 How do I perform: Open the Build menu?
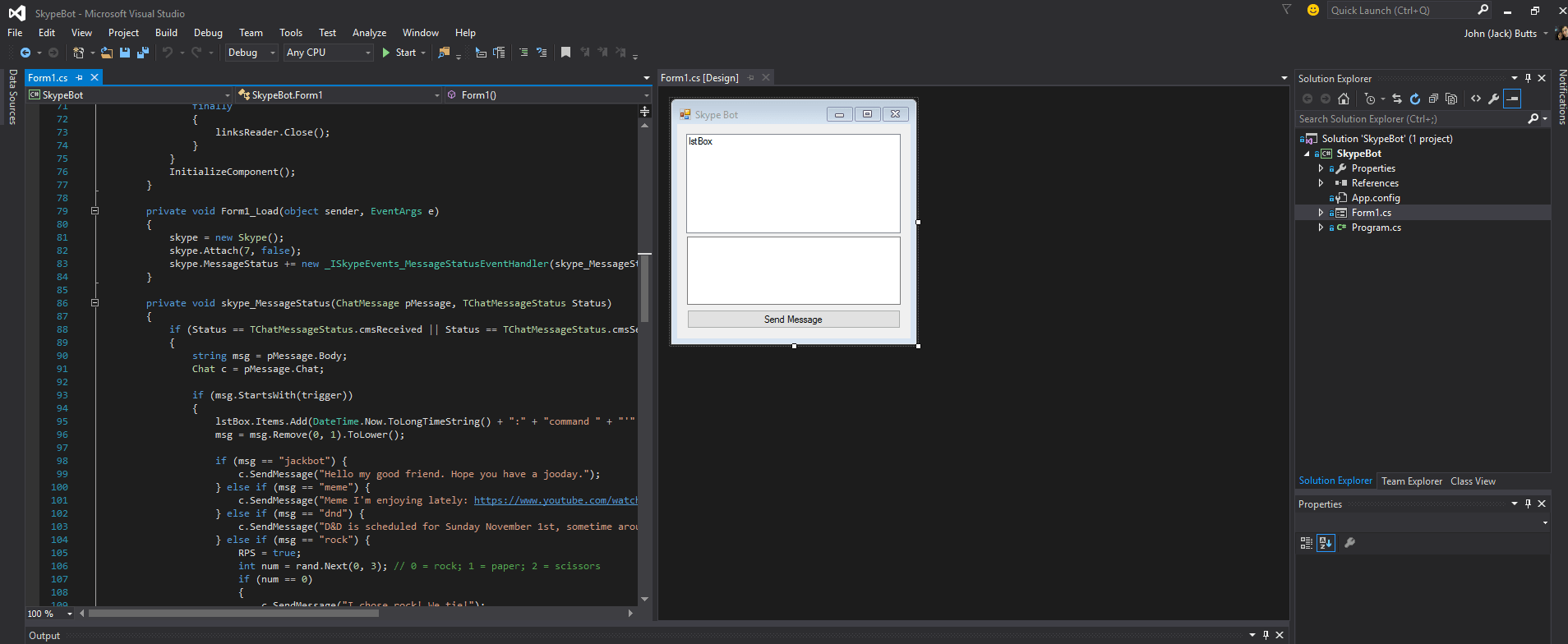166,33
